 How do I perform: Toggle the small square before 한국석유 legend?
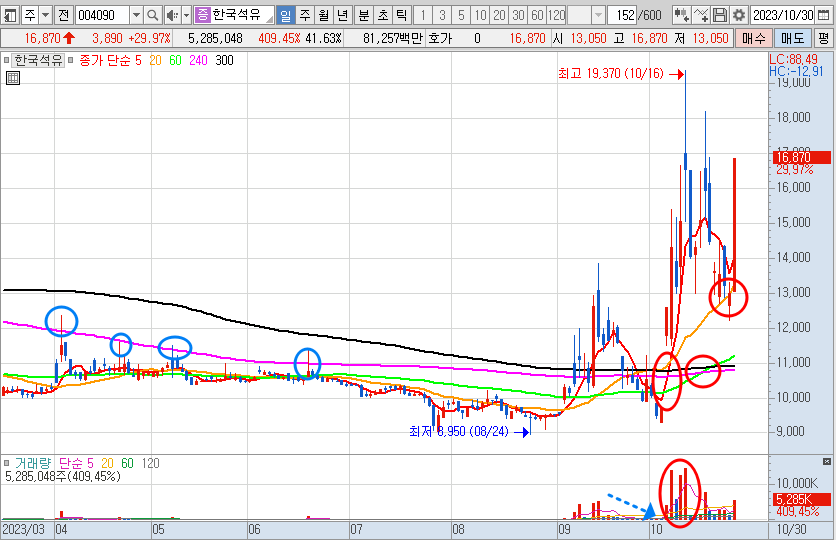point(6,60)
